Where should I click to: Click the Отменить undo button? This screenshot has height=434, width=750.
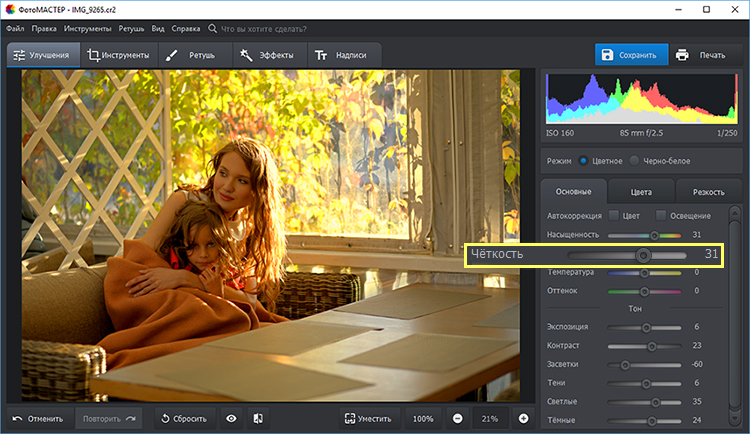39,418
